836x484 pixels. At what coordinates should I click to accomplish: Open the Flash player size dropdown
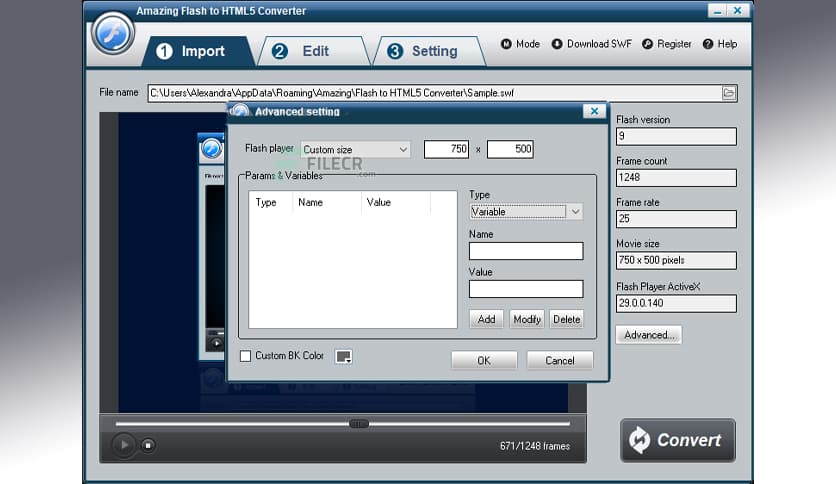356,150
